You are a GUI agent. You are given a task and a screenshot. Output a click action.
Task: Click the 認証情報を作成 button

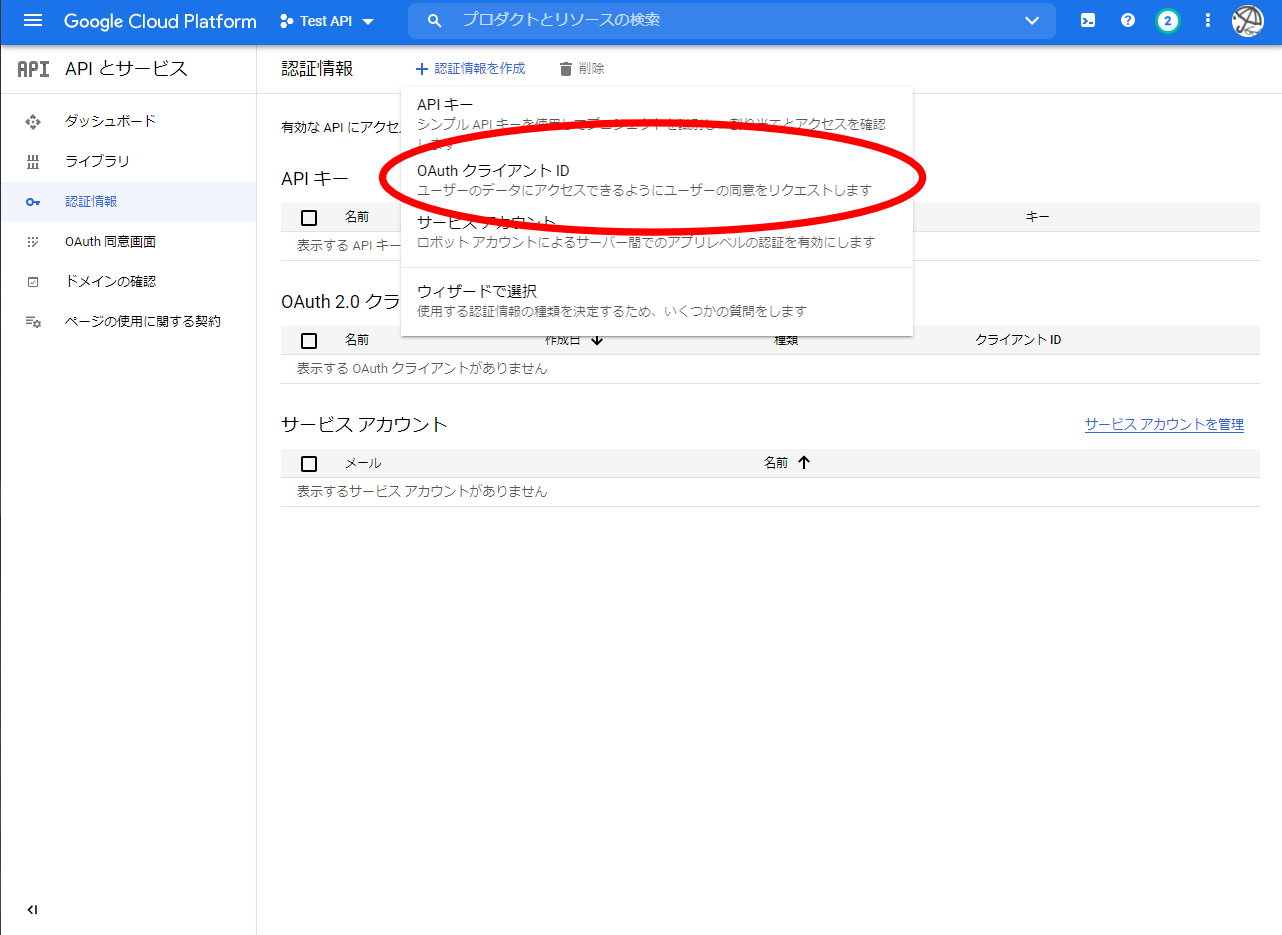470,69
